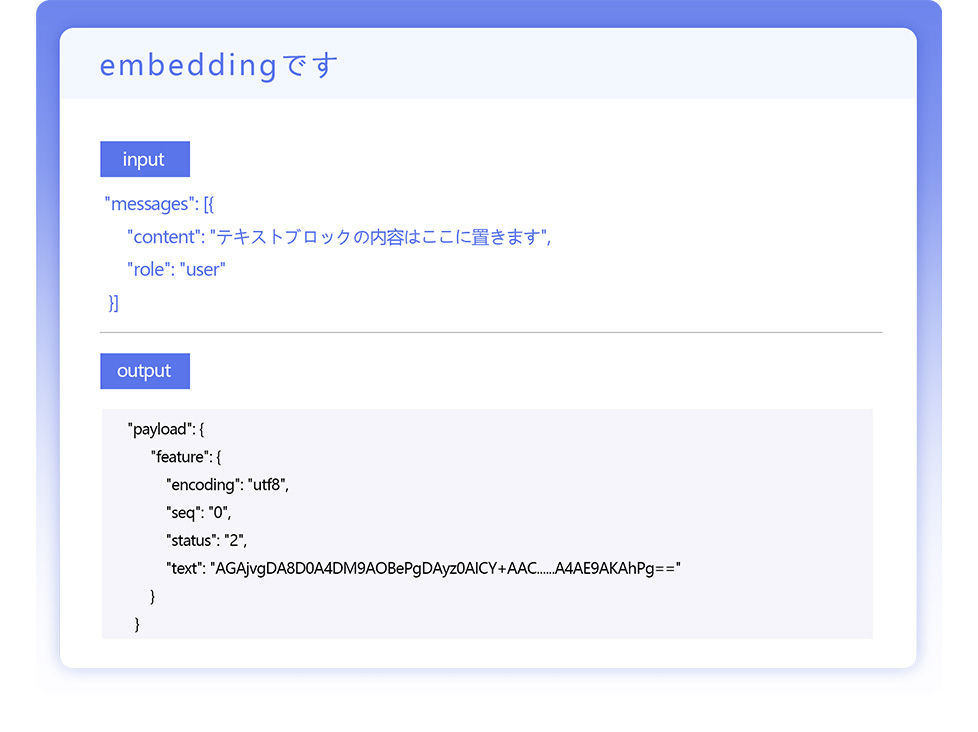The width and height of the screenshot is (978, 732).
Task: Select the "seq": "0" line
Action: [x=198, y=513]
